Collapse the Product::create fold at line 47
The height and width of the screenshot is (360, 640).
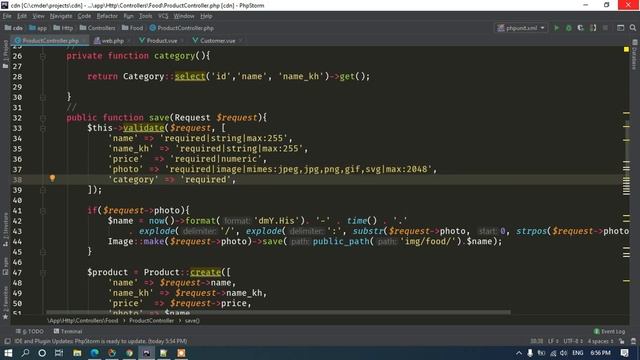tap(43, 273)
